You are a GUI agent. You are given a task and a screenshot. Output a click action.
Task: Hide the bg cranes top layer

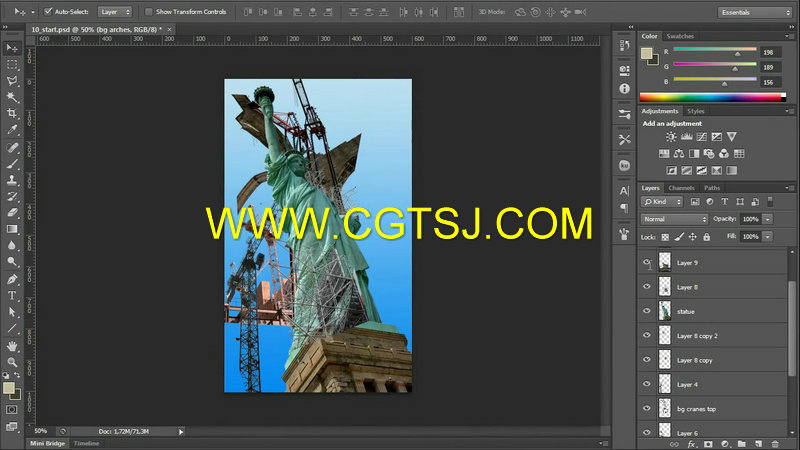click(x=647, y=408)
